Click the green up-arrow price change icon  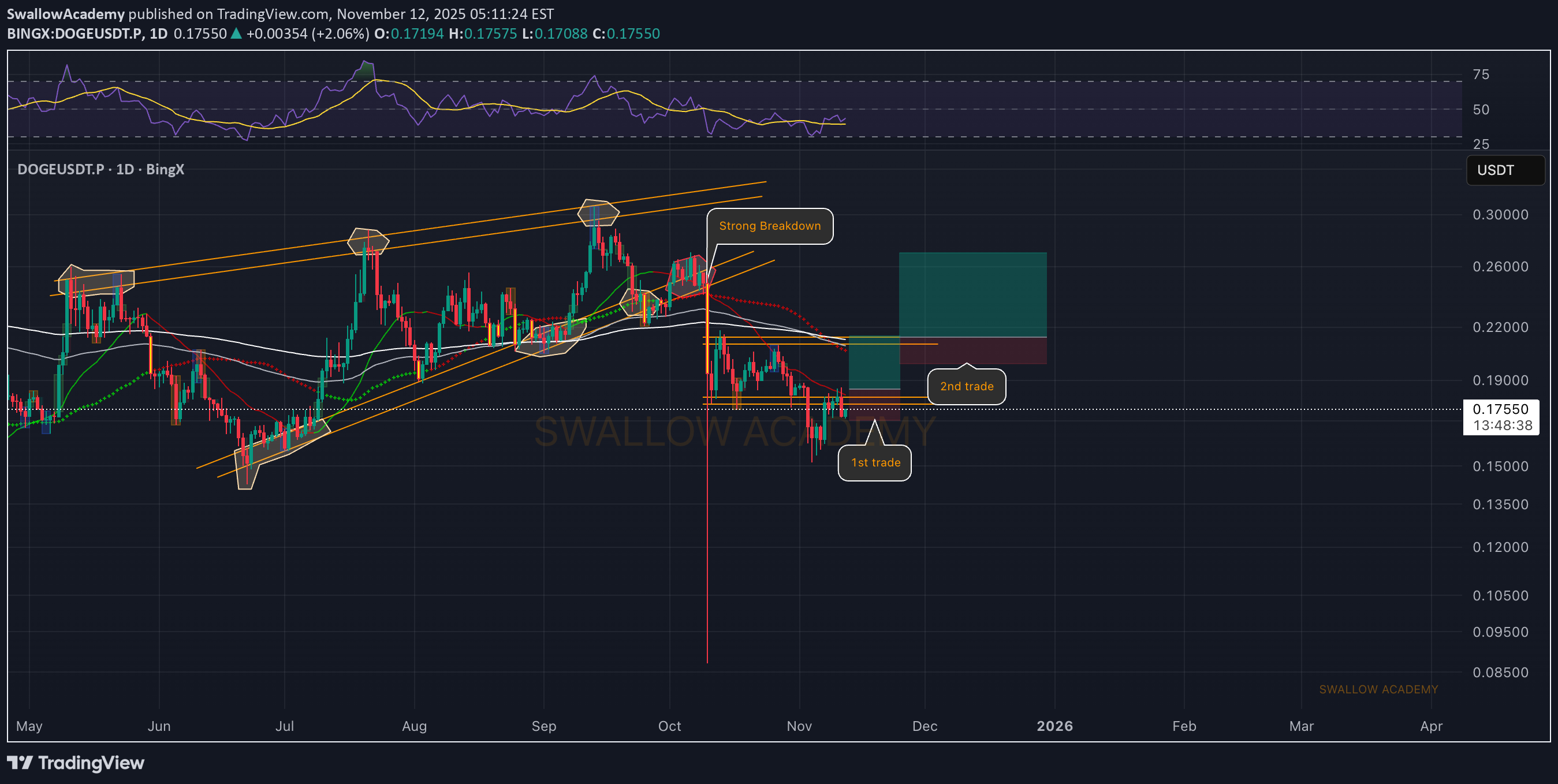pos(237,34)
